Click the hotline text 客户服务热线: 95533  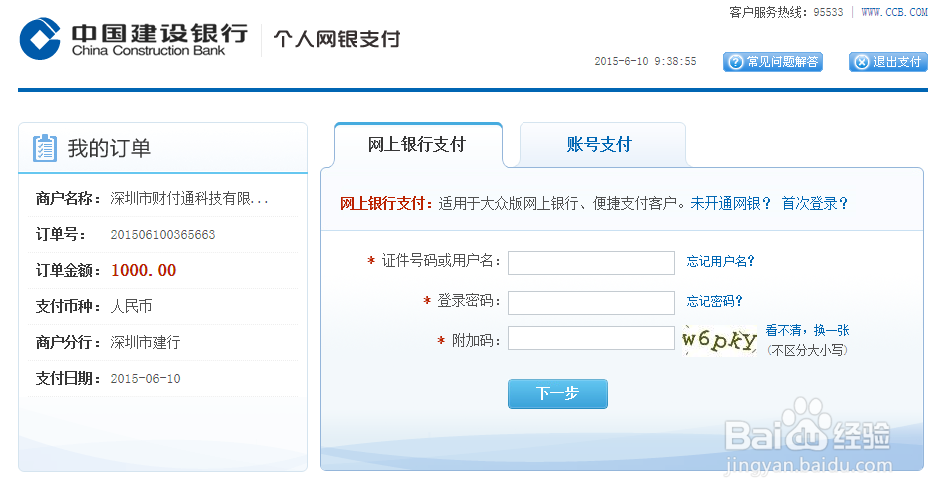point(786,12)
